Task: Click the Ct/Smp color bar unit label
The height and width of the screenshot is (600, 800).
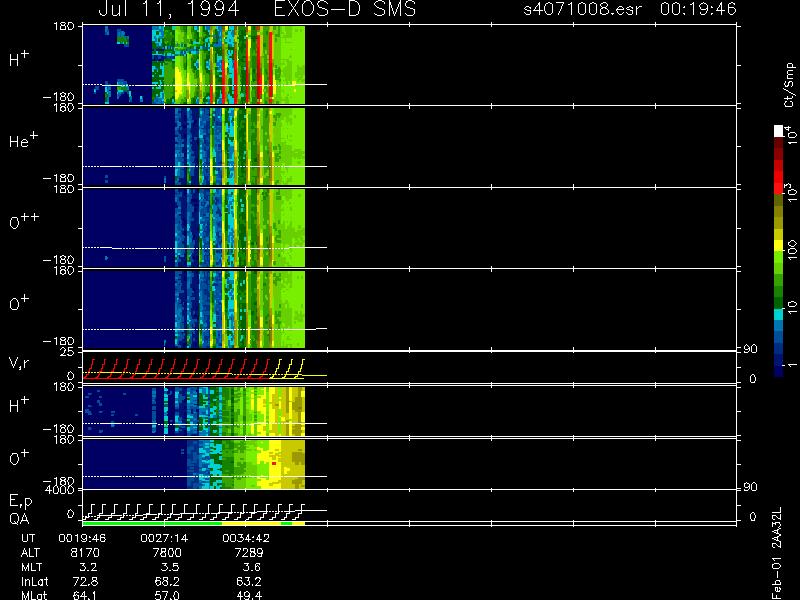Action: [x=789, y=85]
